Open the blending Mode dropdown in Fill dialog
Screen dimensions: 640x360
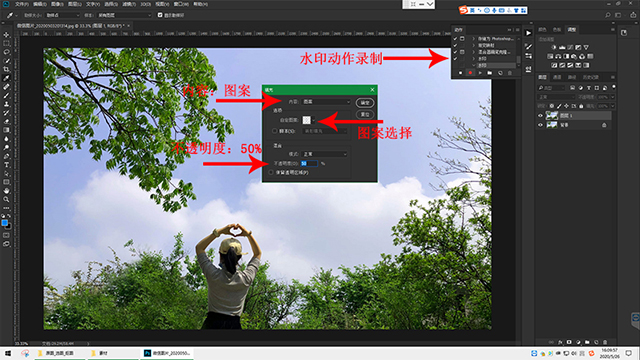324,154
